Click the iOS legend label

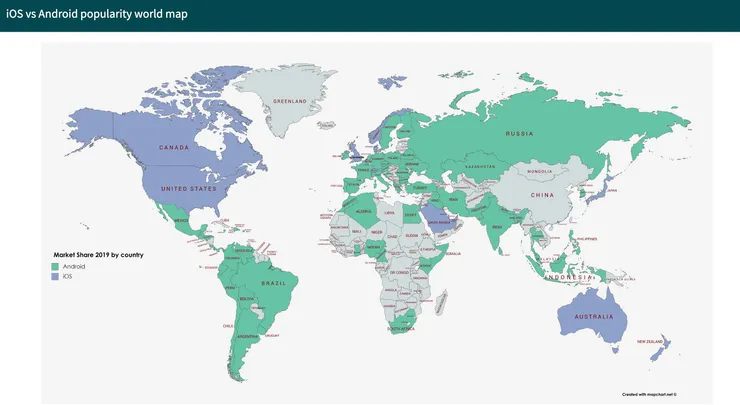pyautogui.click(x=67, y=277)
